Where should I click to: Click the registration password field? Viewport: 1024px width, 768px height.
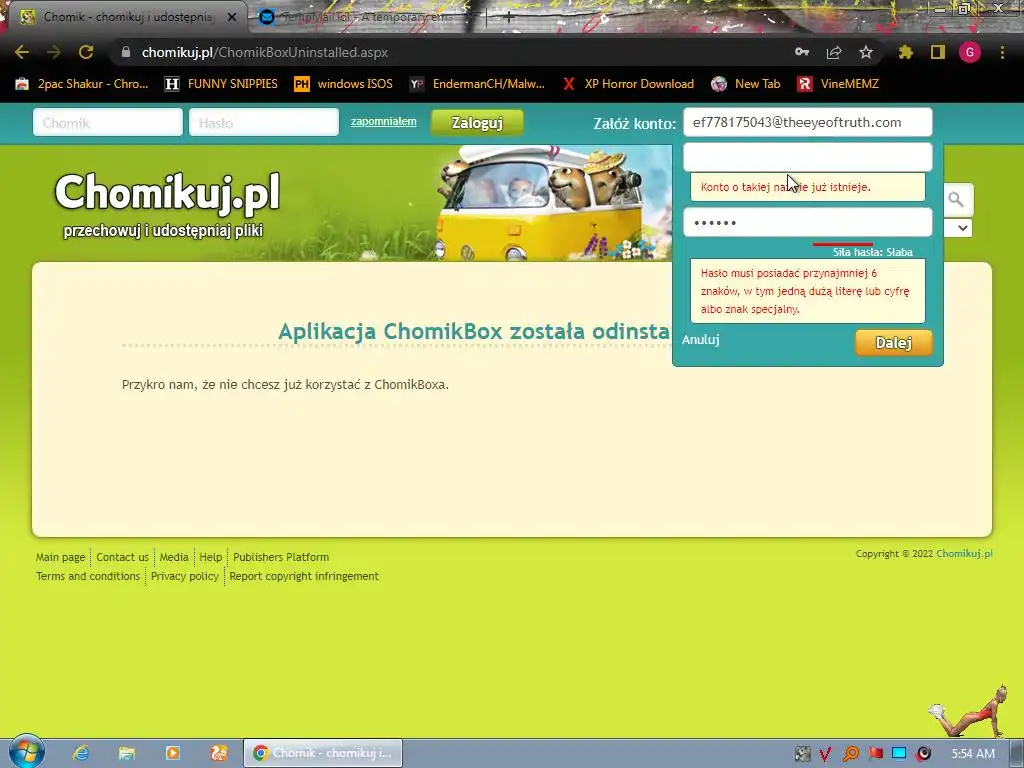click(x=808, y=223)
